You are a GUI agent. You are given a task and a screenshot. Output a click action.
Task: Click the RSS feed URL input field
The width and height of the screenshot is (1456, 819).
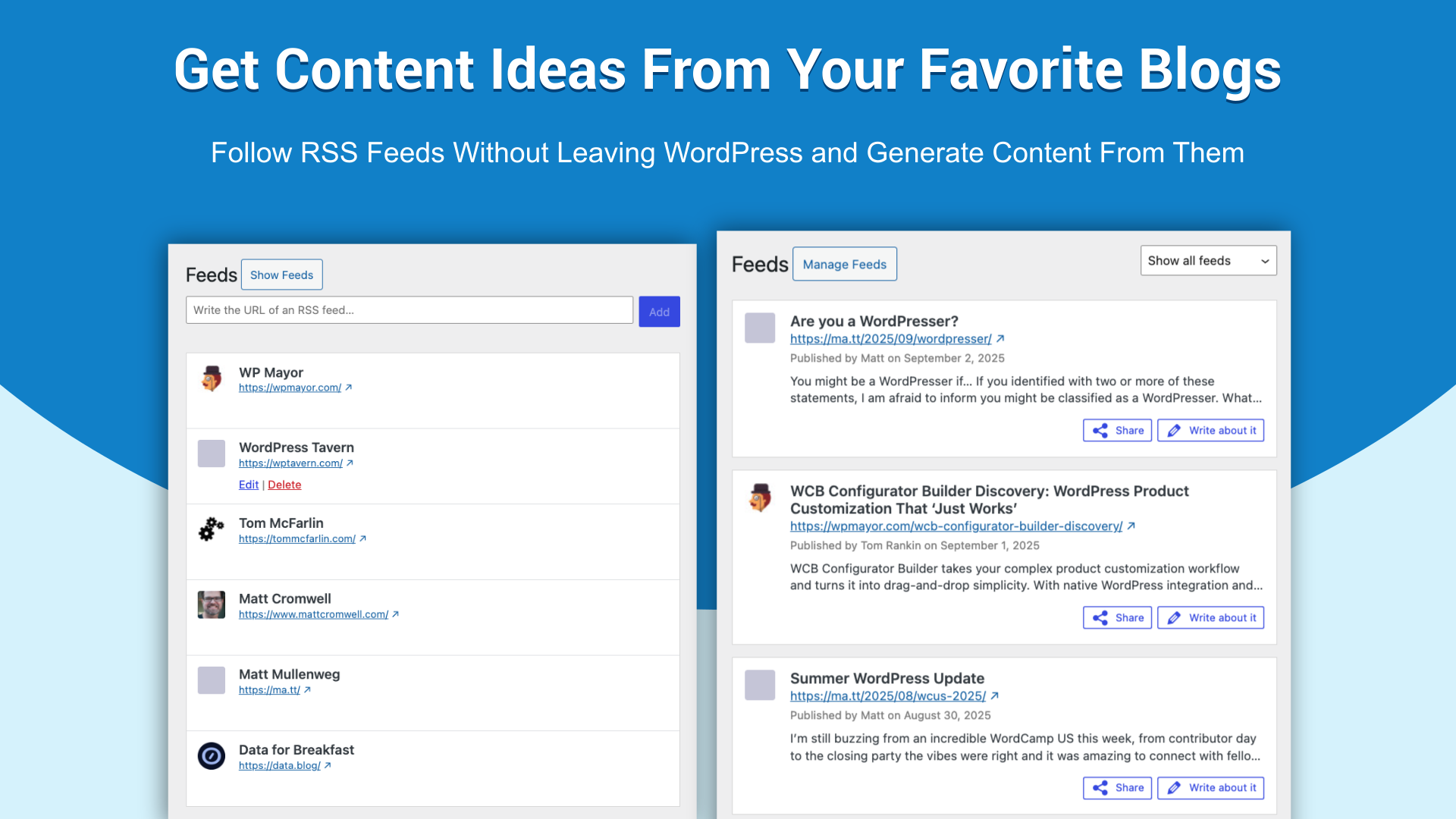[409, 310]
